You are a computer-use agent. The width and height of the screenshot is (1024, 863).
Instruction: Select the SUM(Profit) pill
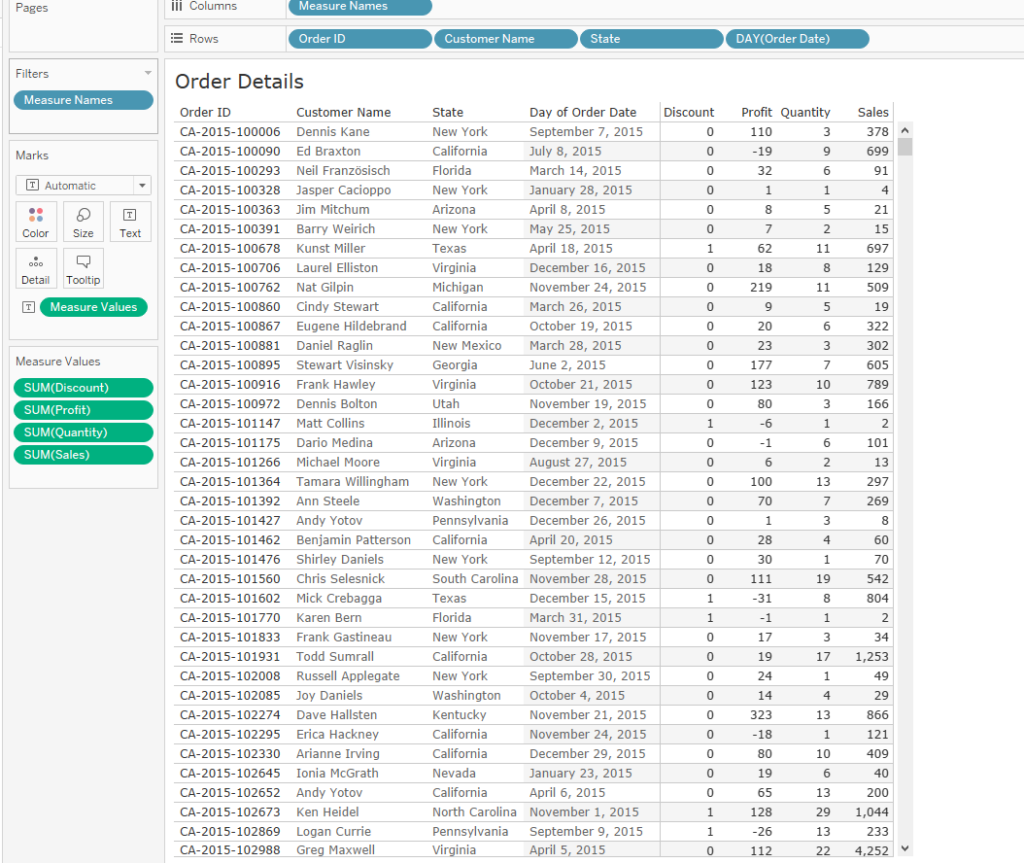click(x=84, y=410)
